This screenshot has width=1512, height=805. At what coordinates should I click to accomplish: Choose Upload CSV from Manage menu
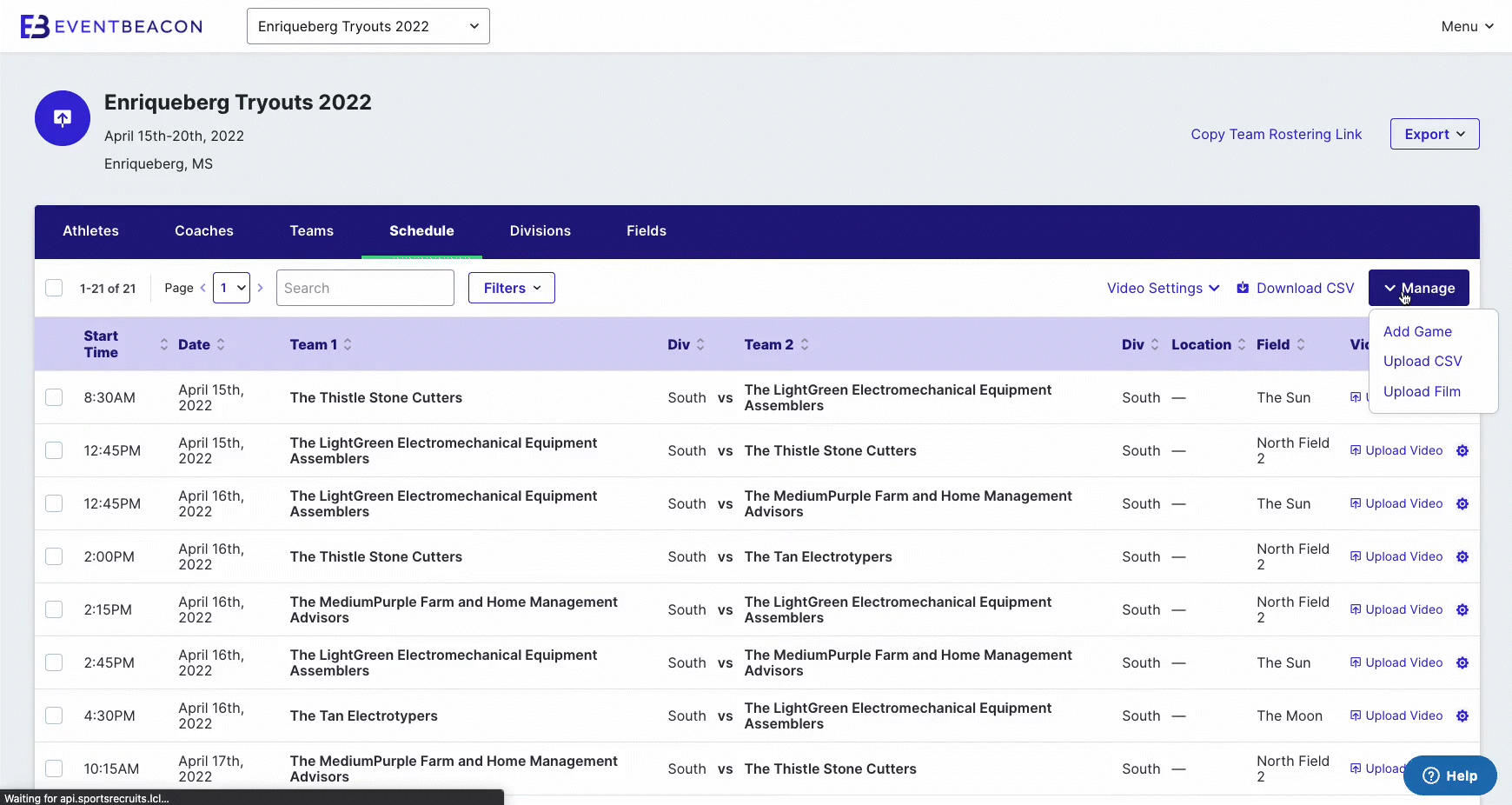(x=1422, y=361)
